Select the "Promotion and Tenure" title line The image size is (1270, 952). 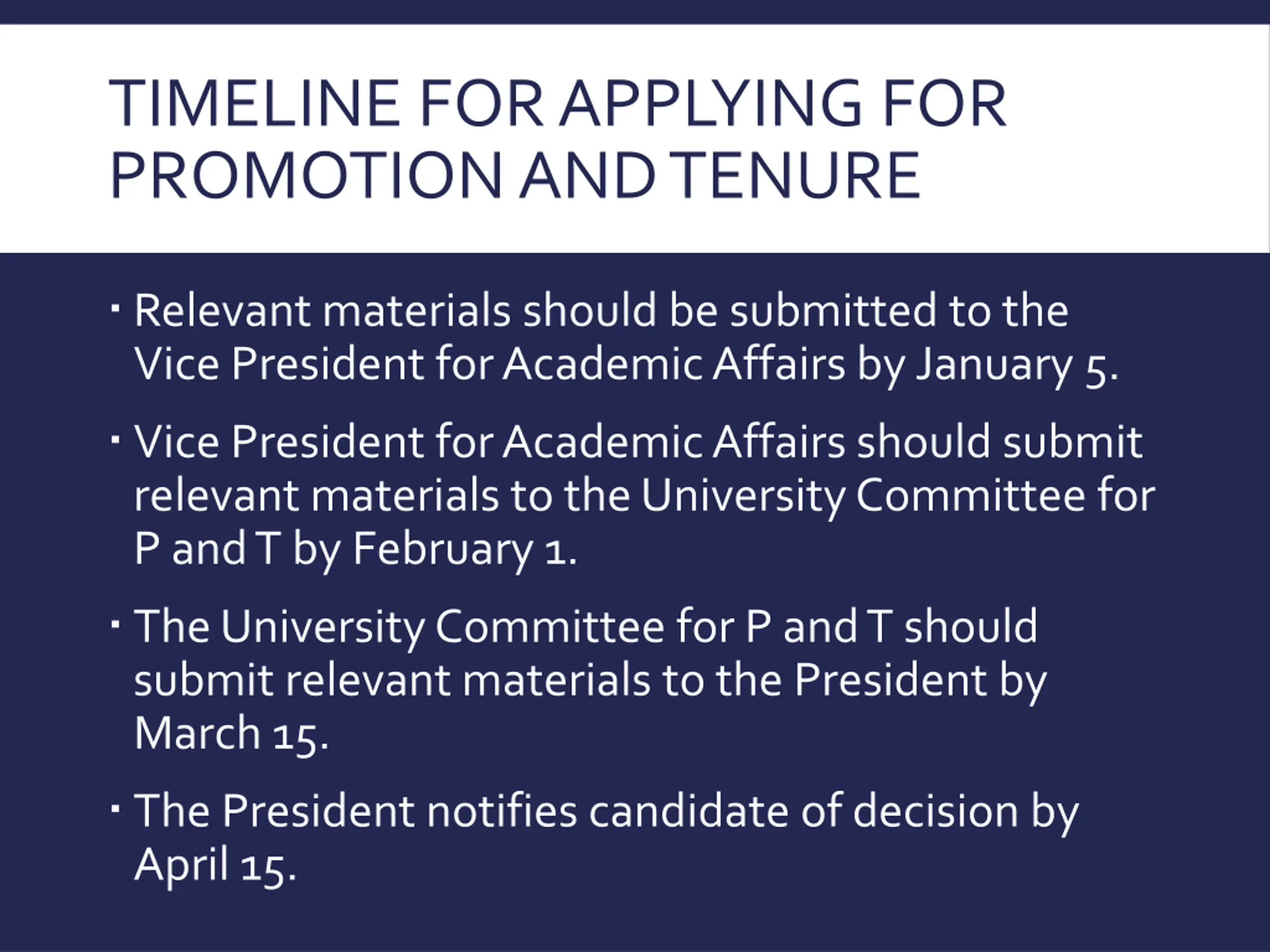[x=515, y=175]
